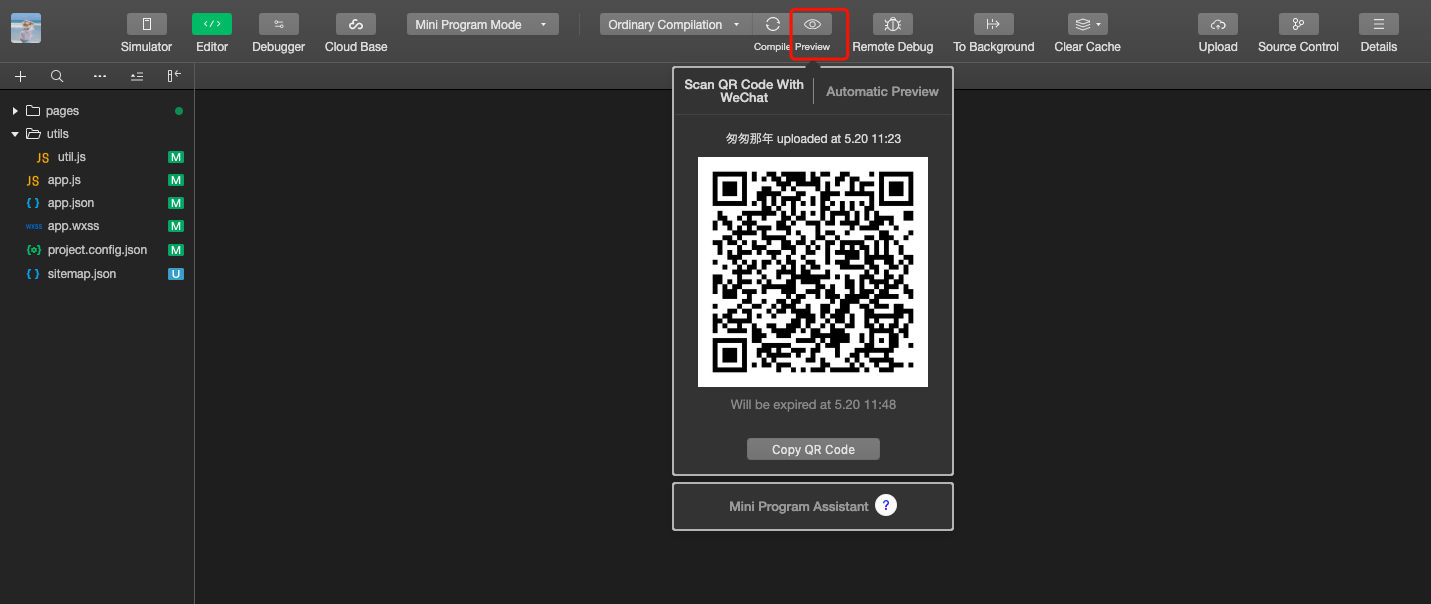Click the M badge next to project.config.json
This screenshot has height=604, width=1431.
pos(176,250)
